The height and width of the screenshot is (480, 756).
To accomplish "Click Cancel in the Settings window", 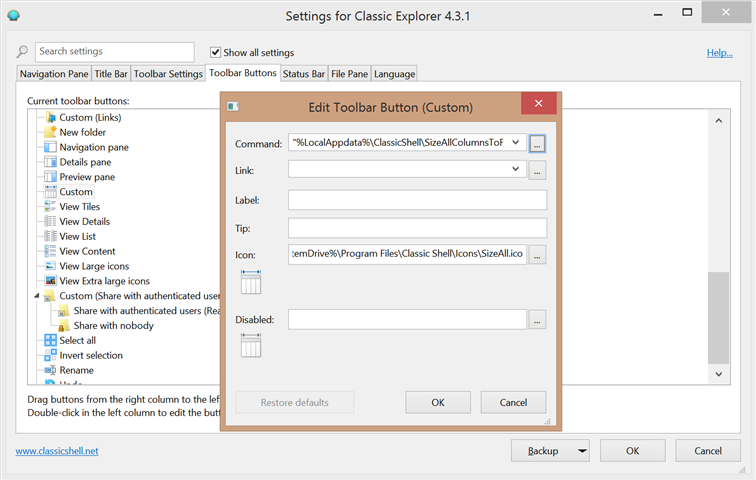I will pyautogui.click(x=708, y=451).
